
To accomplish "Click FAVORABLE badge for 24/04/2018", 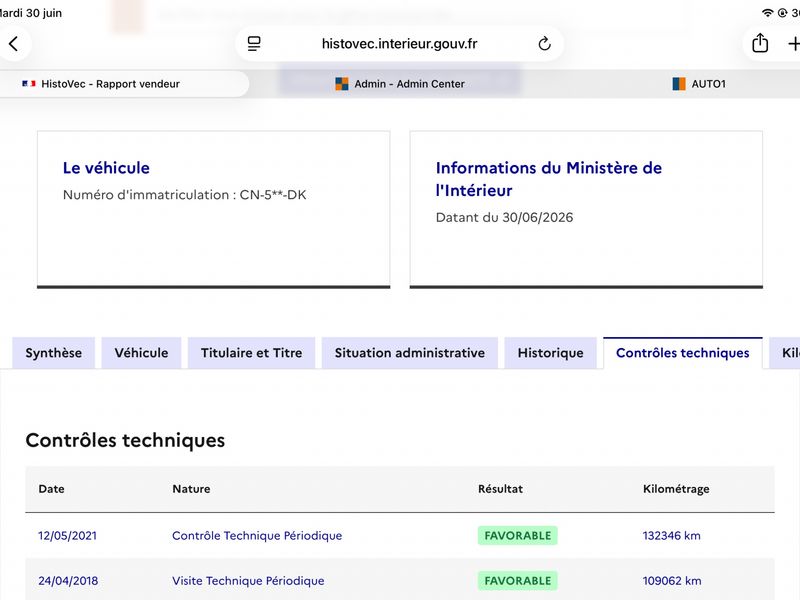I will 518,581.
